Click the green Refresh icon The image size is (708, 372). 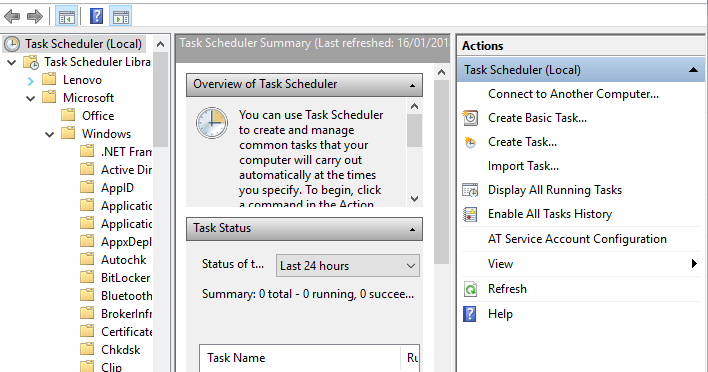pyautogui.click(x=470, y=289)
